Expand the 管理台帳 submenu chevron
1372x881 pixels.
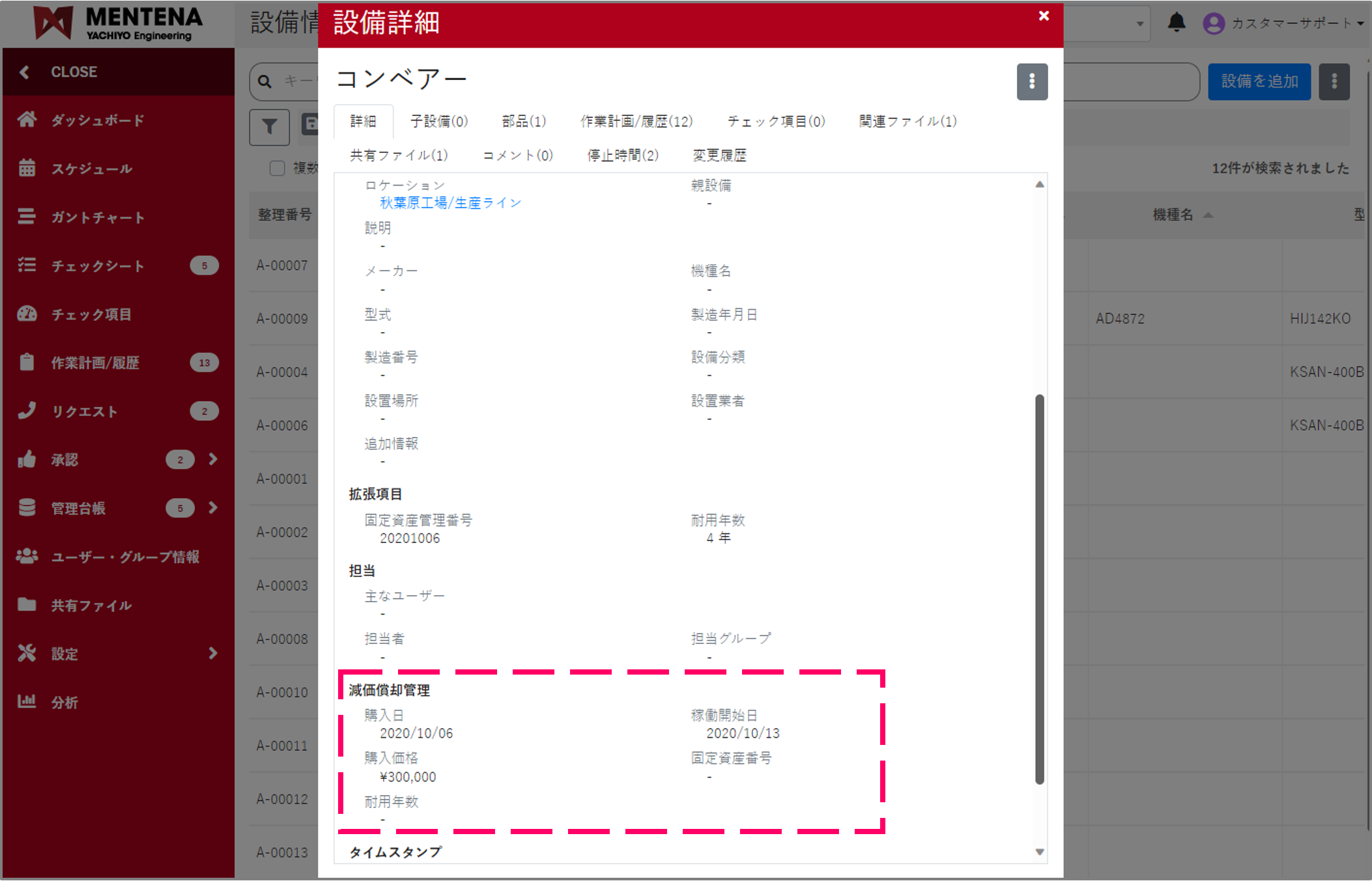coord(213,507)
